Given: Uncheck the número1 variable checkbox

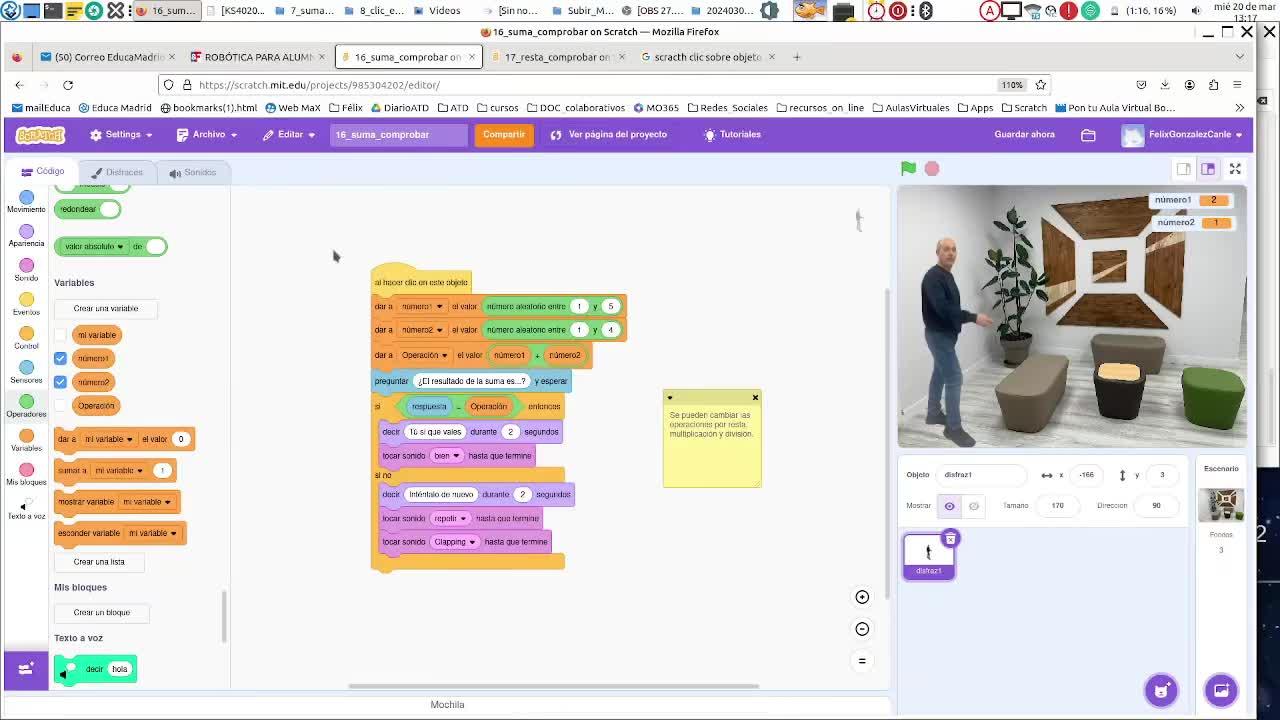Looking at the screenshot, I should pos(60,358).
